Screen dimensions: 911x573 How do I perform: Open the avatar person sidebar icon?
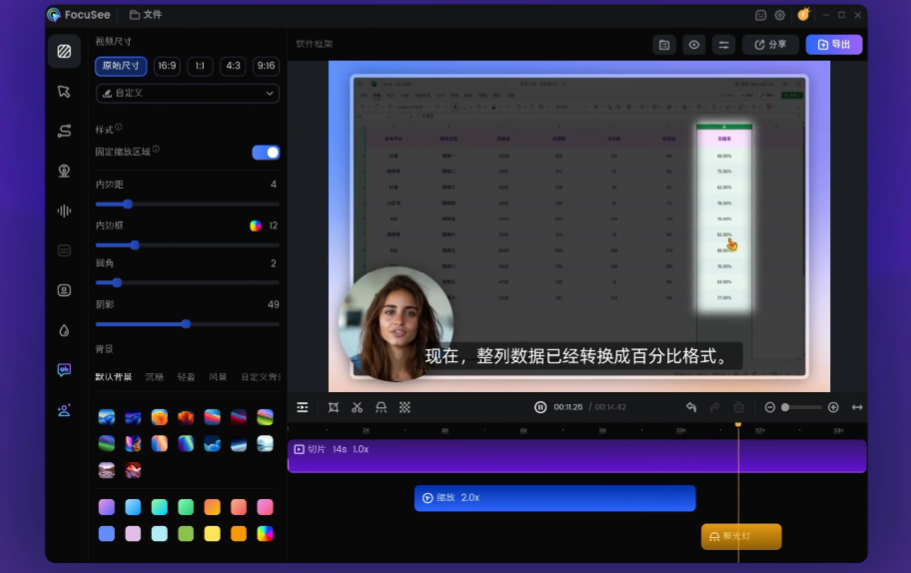coord(64,410)
